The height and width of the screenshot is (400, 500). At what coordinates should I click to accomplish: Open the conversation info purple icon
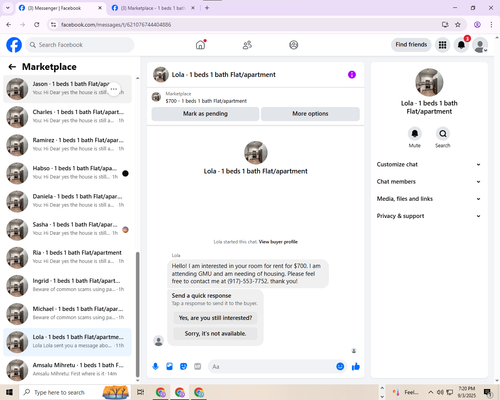(352, 75)
